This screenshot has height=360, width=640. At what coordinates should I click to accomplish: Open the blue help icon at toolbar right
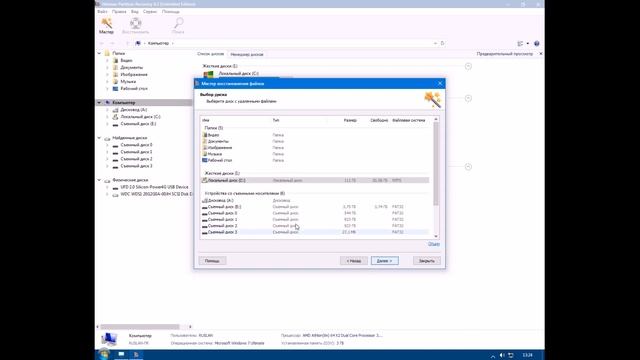(537, 43)
